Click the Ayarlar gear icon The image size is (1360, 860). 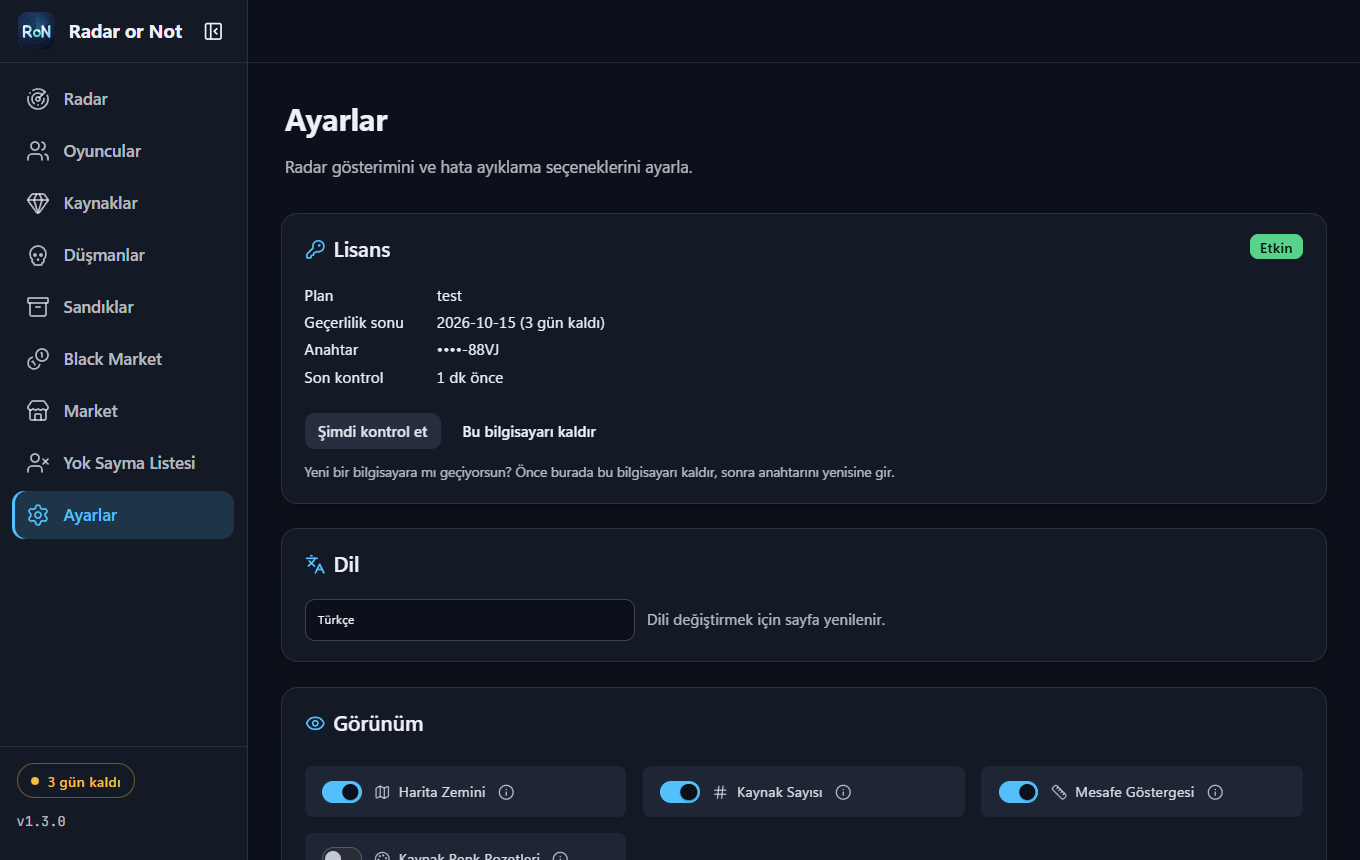(38, 515)
